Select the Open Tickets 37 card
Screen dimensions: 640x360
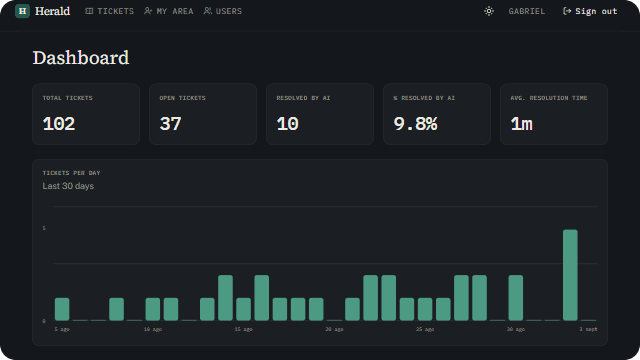(203, 114)
